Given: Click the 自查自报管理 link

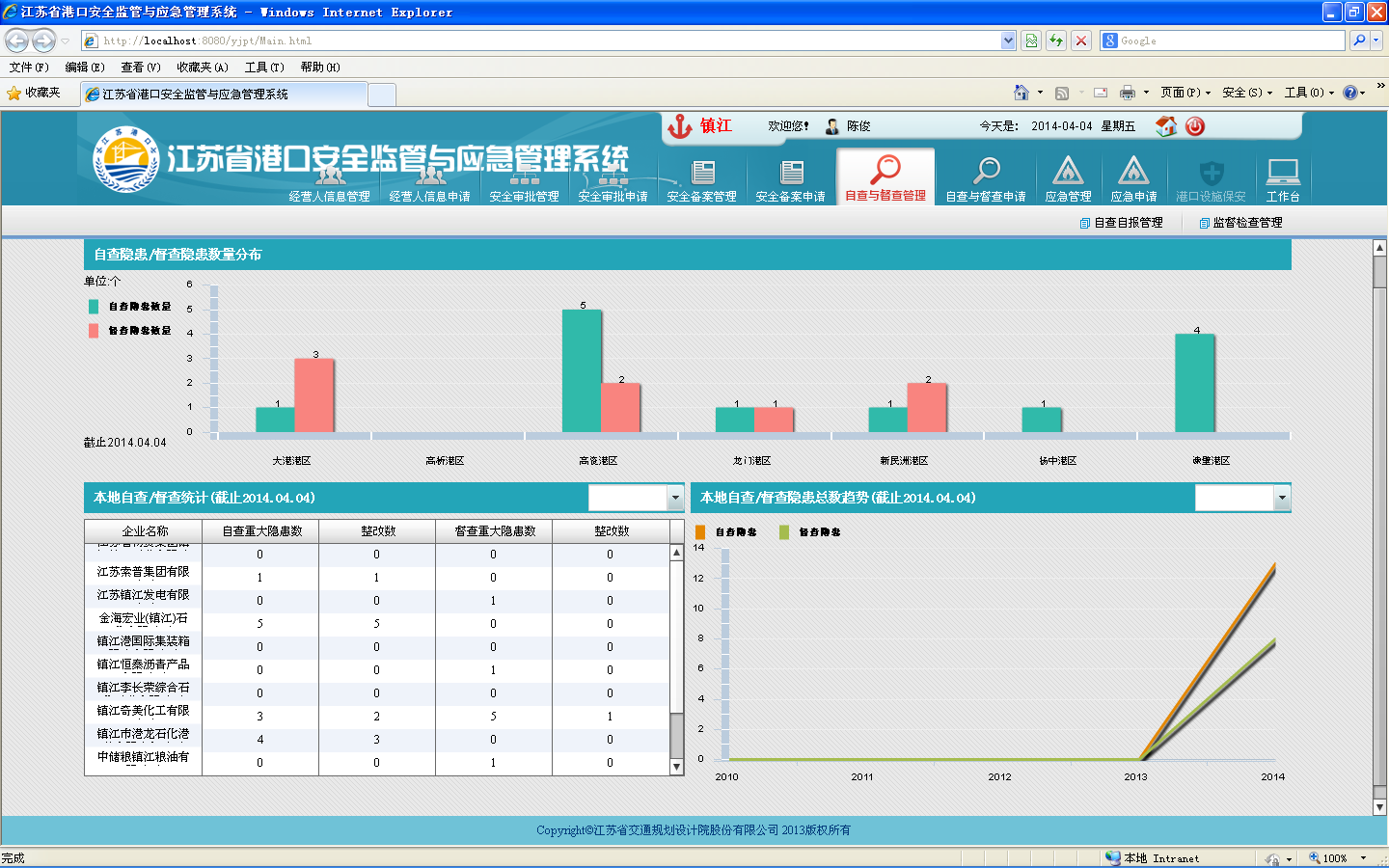Looking at the screenshot, I should tap(1122, 223).
